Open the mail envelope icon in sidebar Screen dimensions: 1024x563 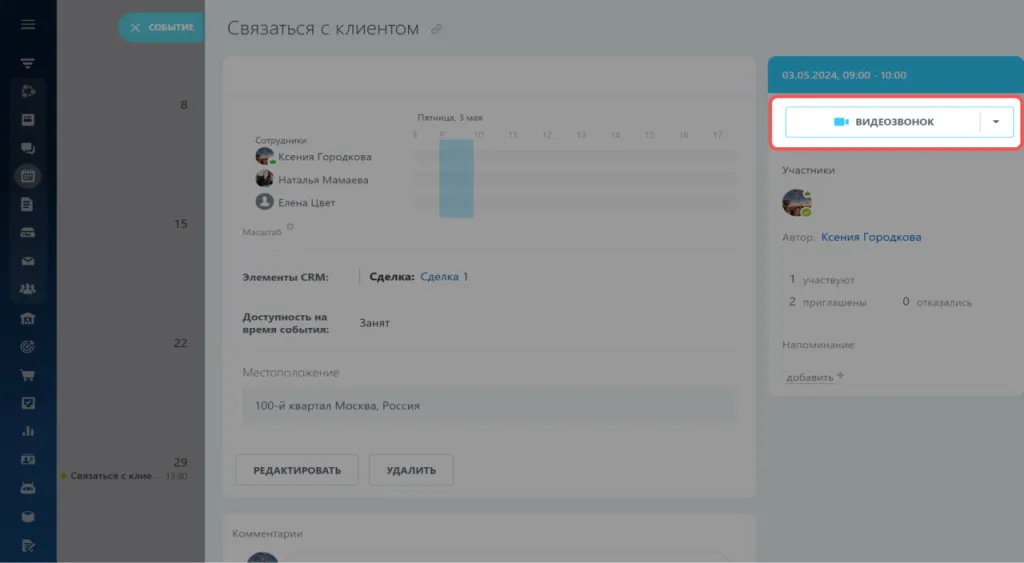27,261
